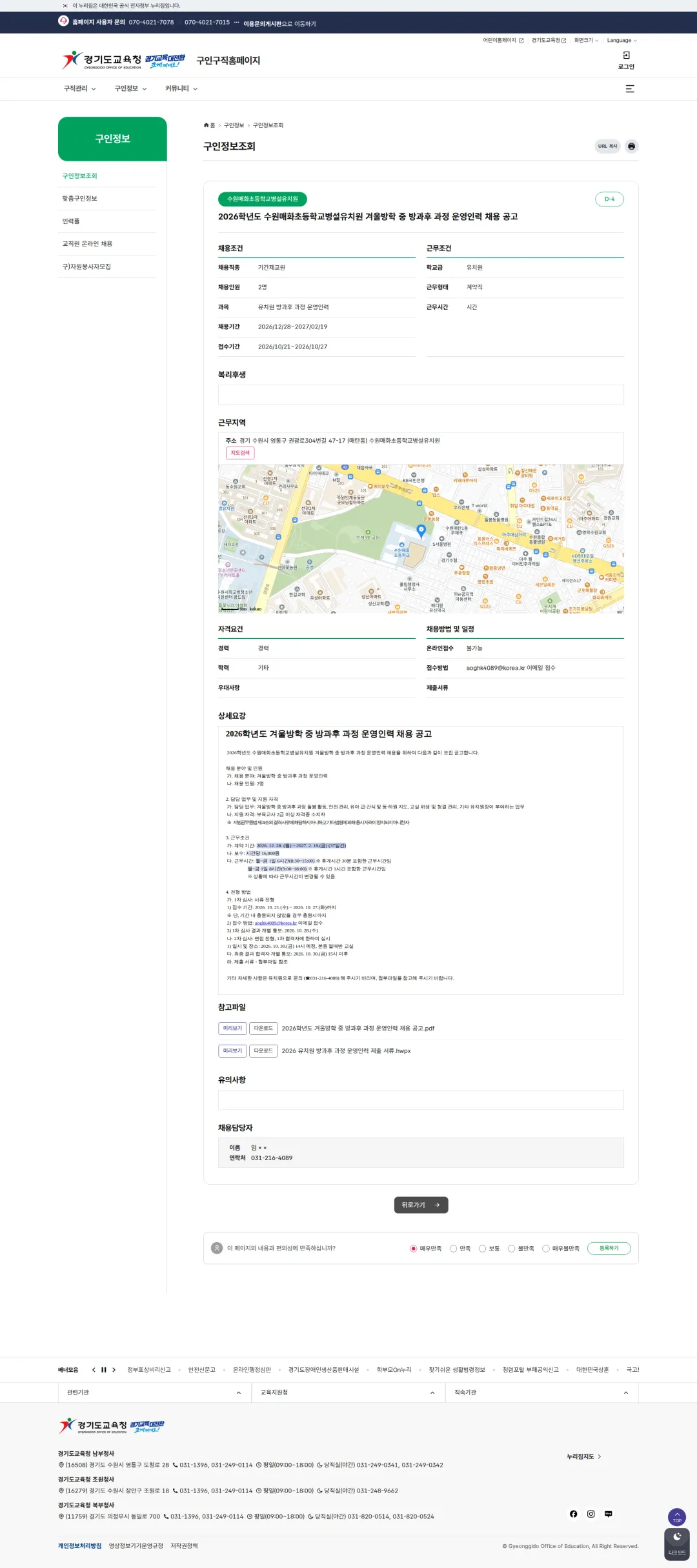Open 경기도교육청 external link in top bar
Viewport: 697px width, 1568px height.
coord(549,41)
